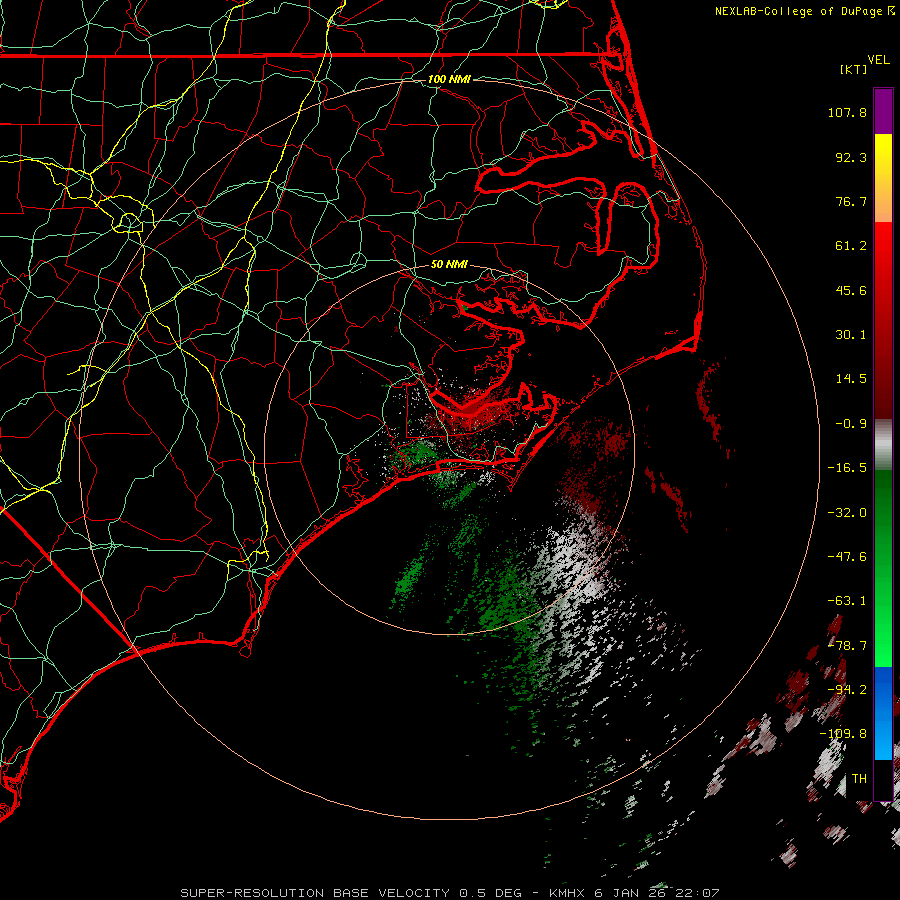
Task: Click the -47.6 value on velocity scale
Action: pos(847,557)
